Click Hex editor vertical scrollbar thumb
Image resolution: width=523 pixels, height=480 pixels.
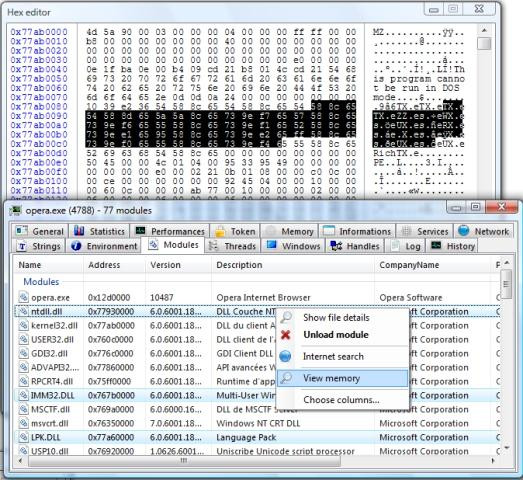click(x=484, y=43)
